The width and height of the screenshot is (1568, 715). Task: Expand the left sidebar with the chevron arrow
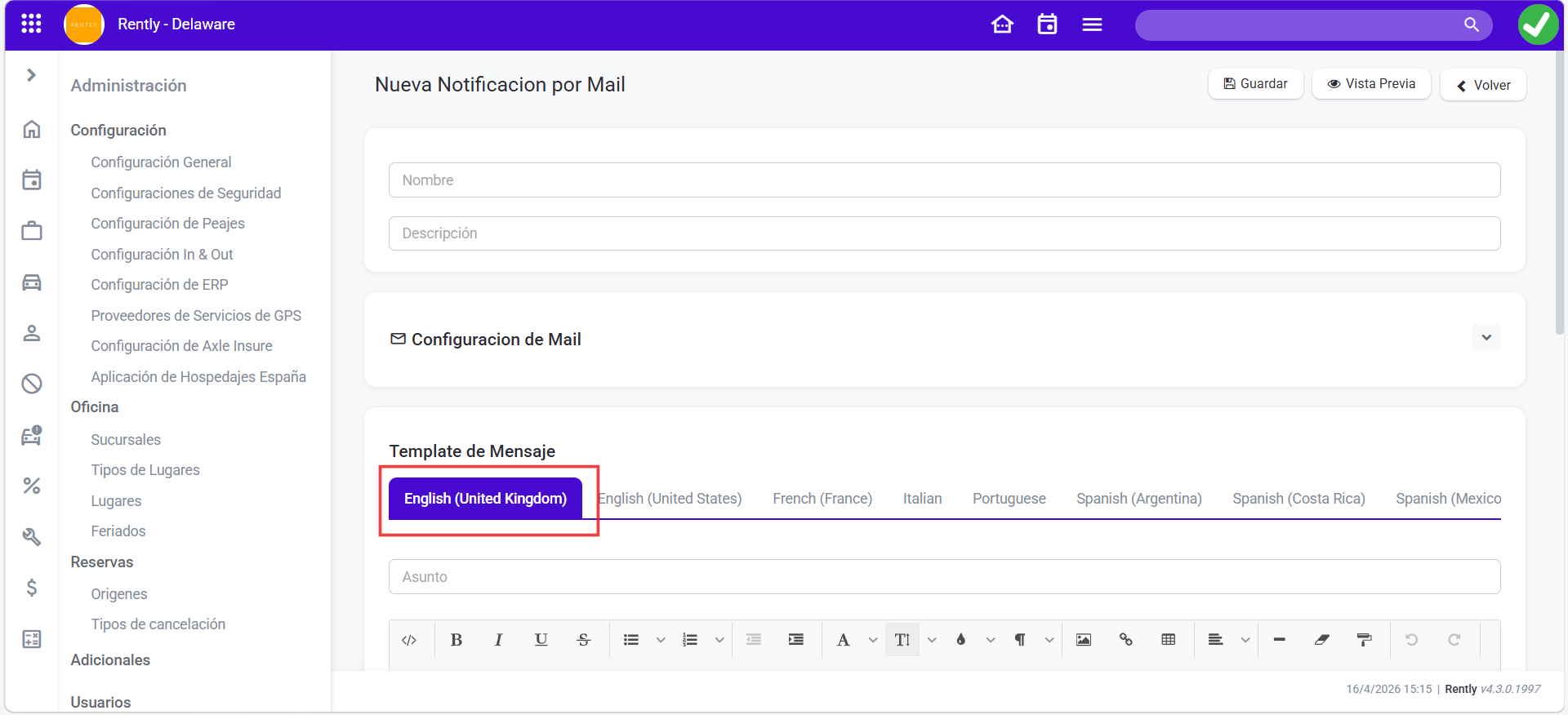pos(31,75)
